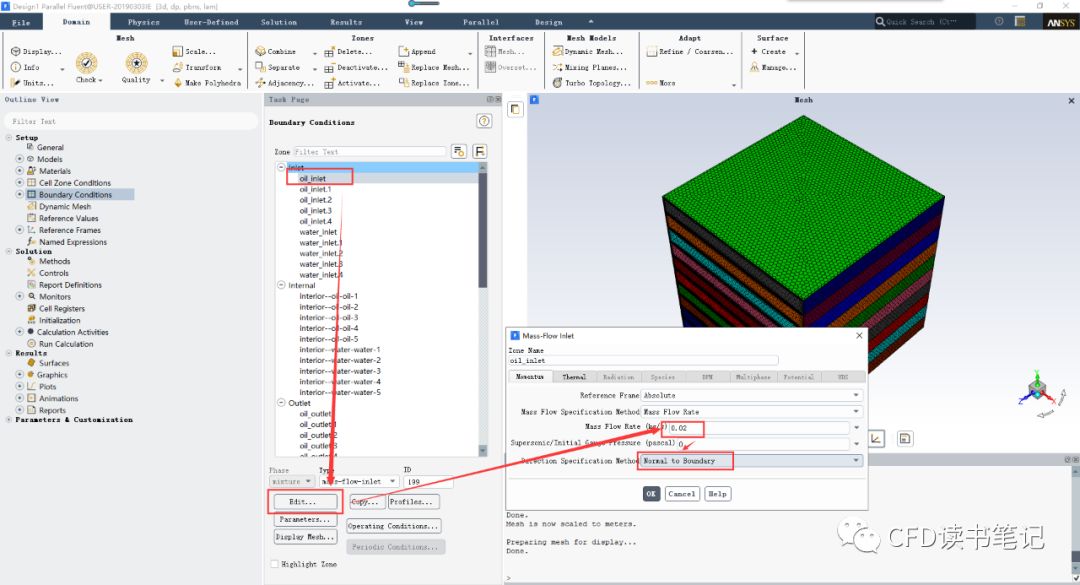Screen dimensions: 1080x585
Task: Select the Momentum tab in Mass-Flow Inlet
Action: (530, 377)
